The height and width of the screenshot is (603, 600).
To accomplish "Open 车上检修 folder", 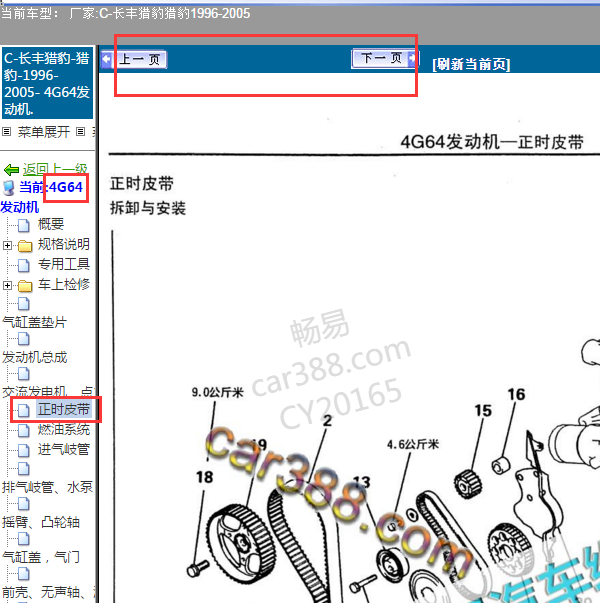I will [x=63, y=284].
